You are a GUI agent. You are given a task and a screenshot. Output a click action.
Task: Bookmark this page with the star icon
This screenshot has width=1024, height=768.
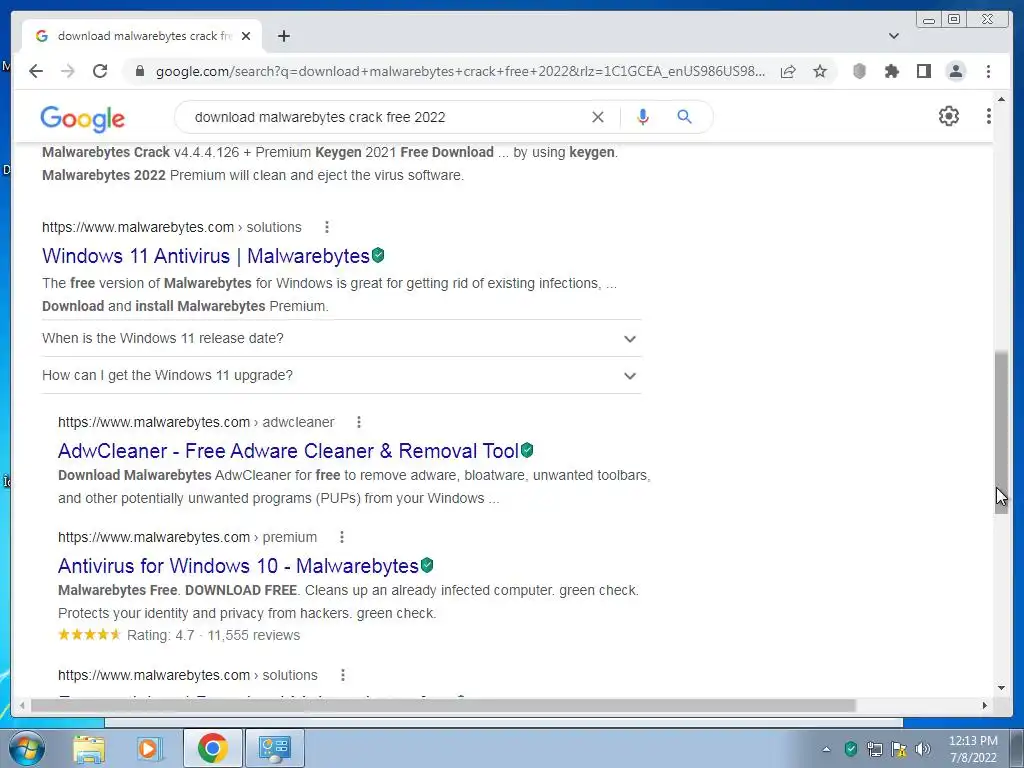820,71
